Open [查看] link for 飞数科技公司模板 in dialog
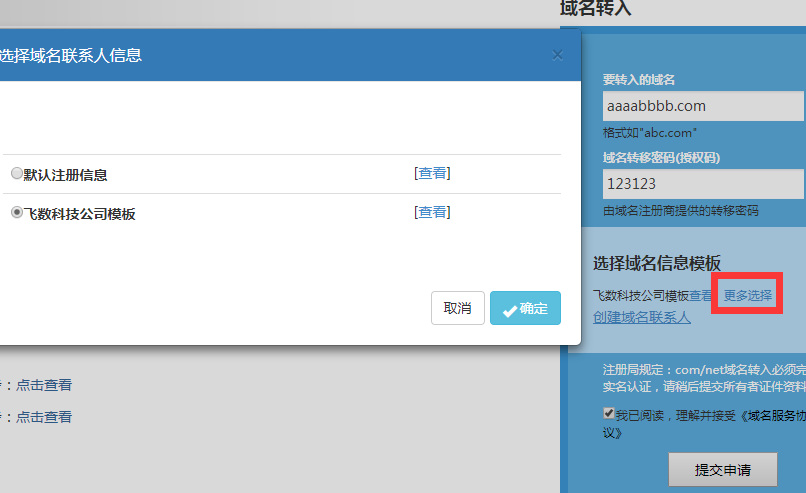Image resolution: width=806 pixels, height=493 pixels. (432, 212)
